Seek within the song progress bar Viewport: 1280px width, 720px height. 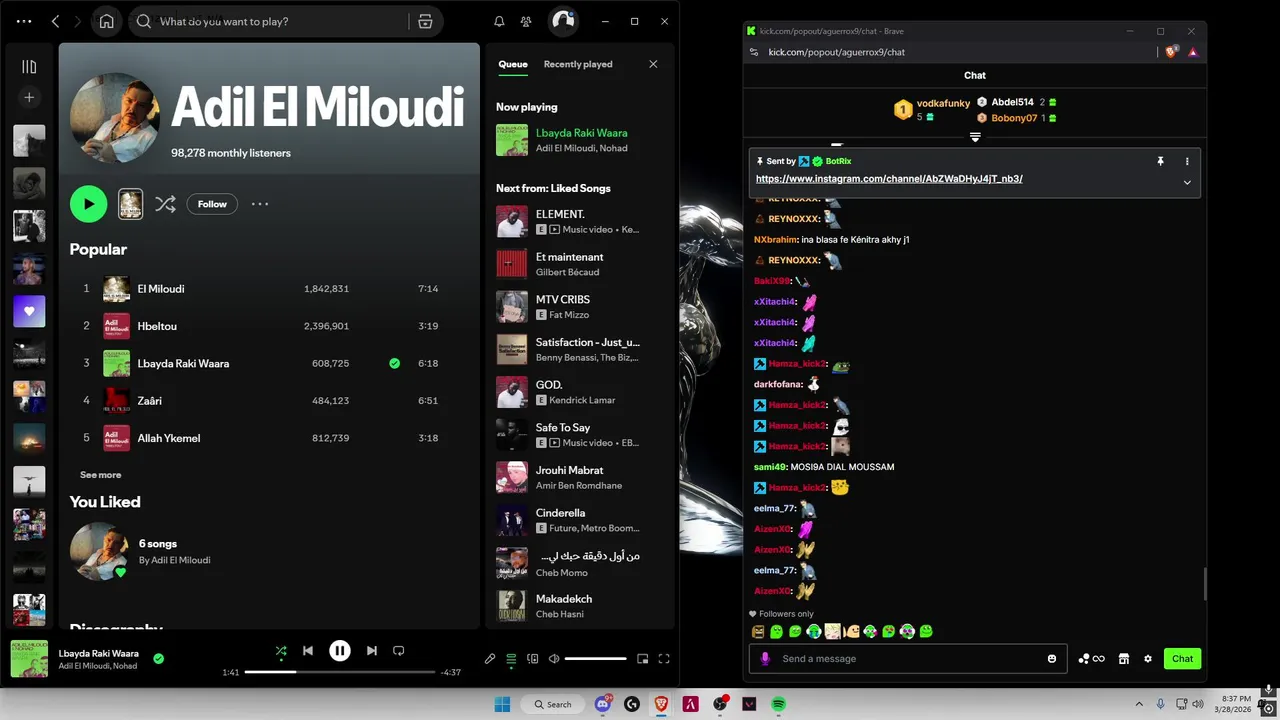339,672
